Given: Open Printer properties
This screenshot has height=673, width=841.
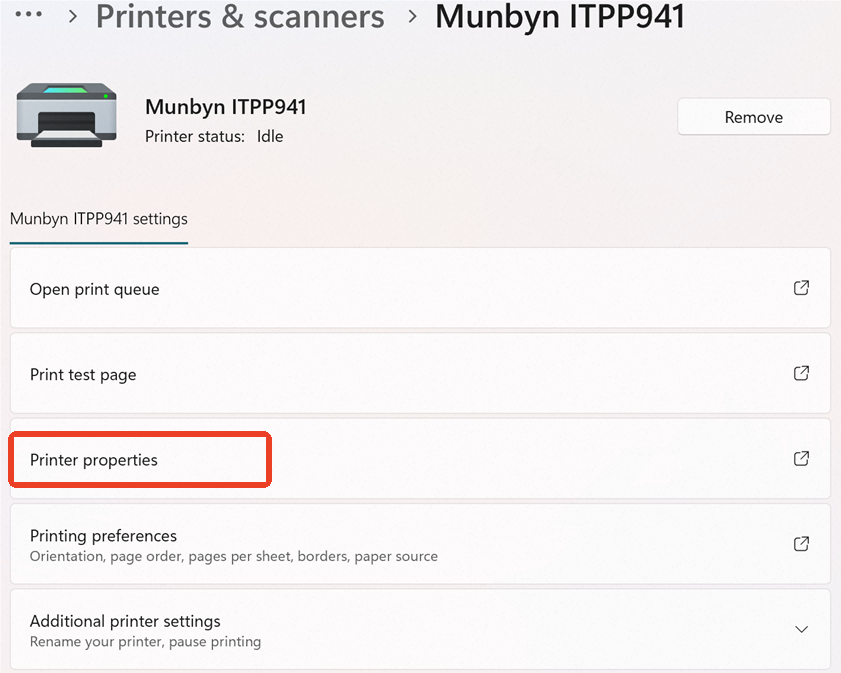Looking at the screenshot, I should coord(420,458).
